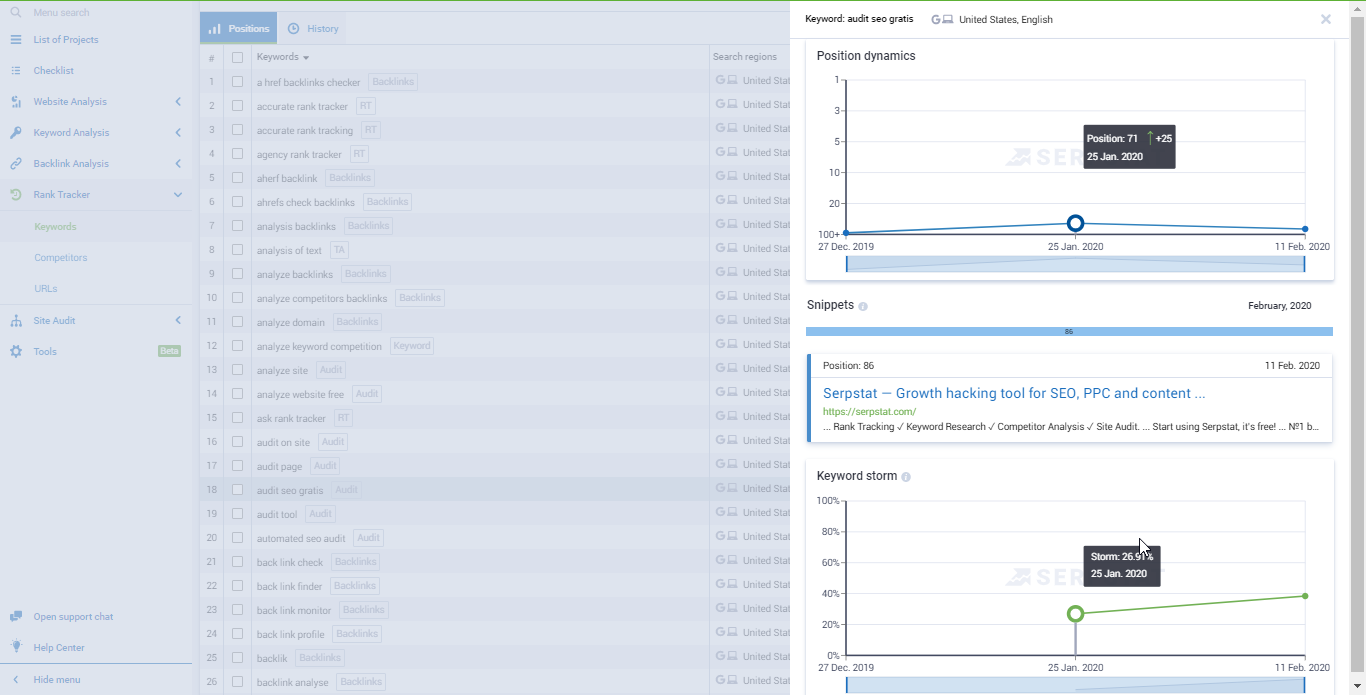Open the Checklist menu item
1366x695 pixels.
(54, 70)
